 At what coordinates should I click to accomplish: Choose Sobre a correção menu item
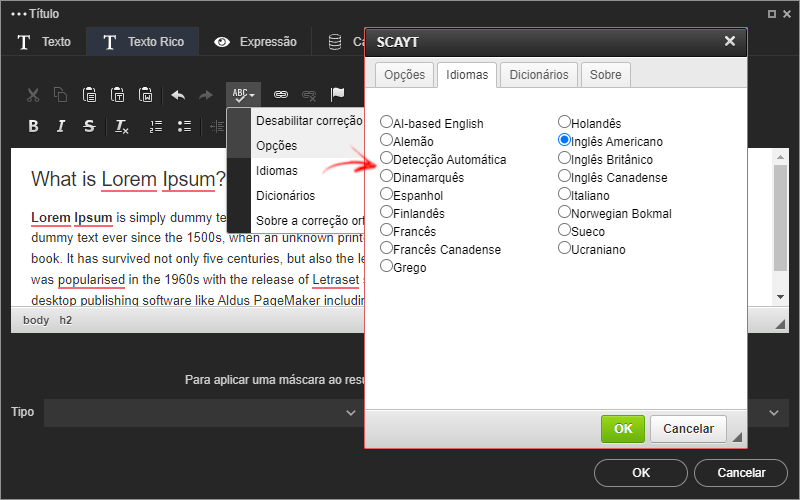(x=308, y=221)
